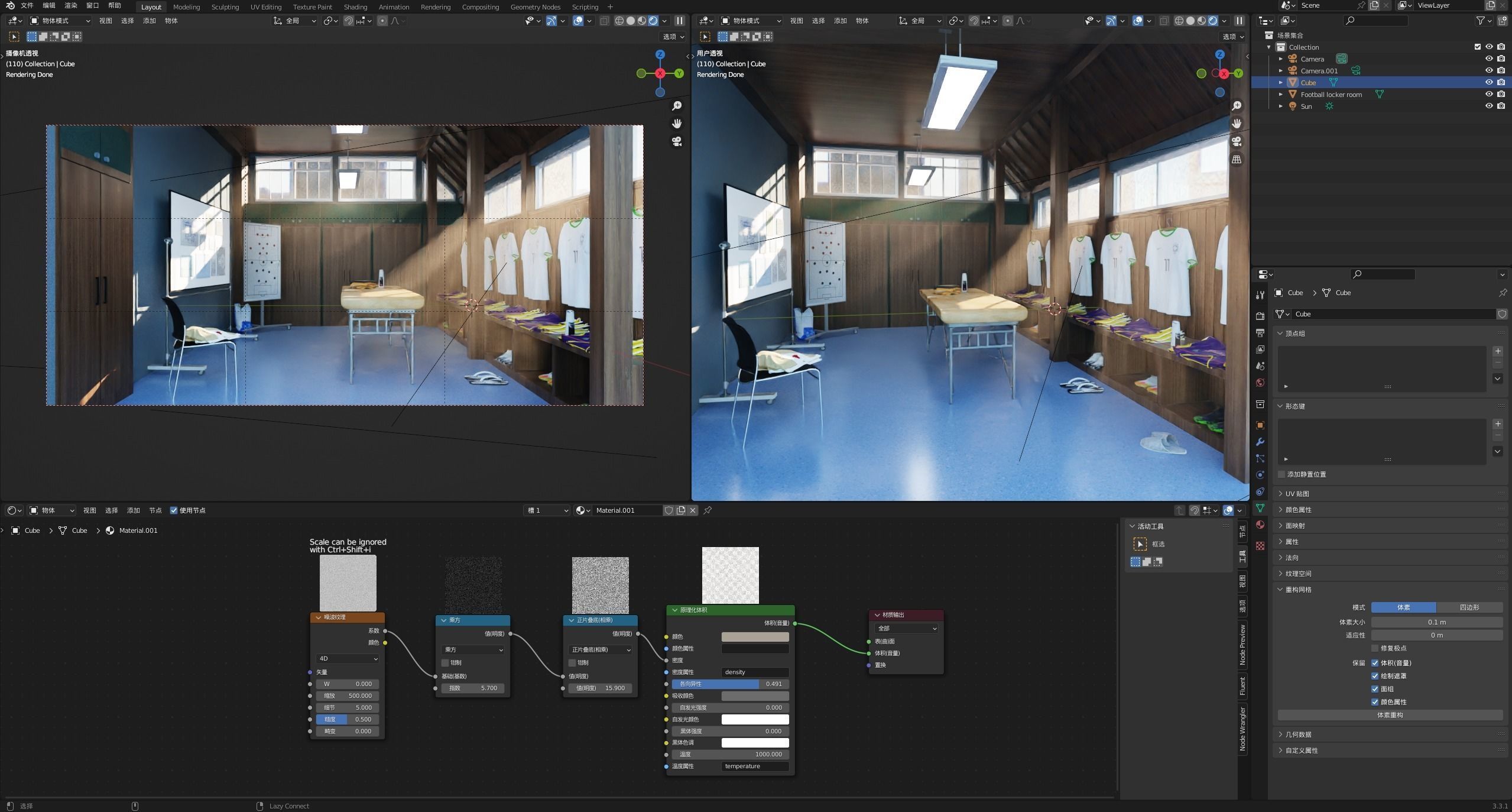Image resolution: width=1512 pixels, height=812 pixels.
Task: Open the Modifier properties wrench tab
Action: coord(1260,441)
